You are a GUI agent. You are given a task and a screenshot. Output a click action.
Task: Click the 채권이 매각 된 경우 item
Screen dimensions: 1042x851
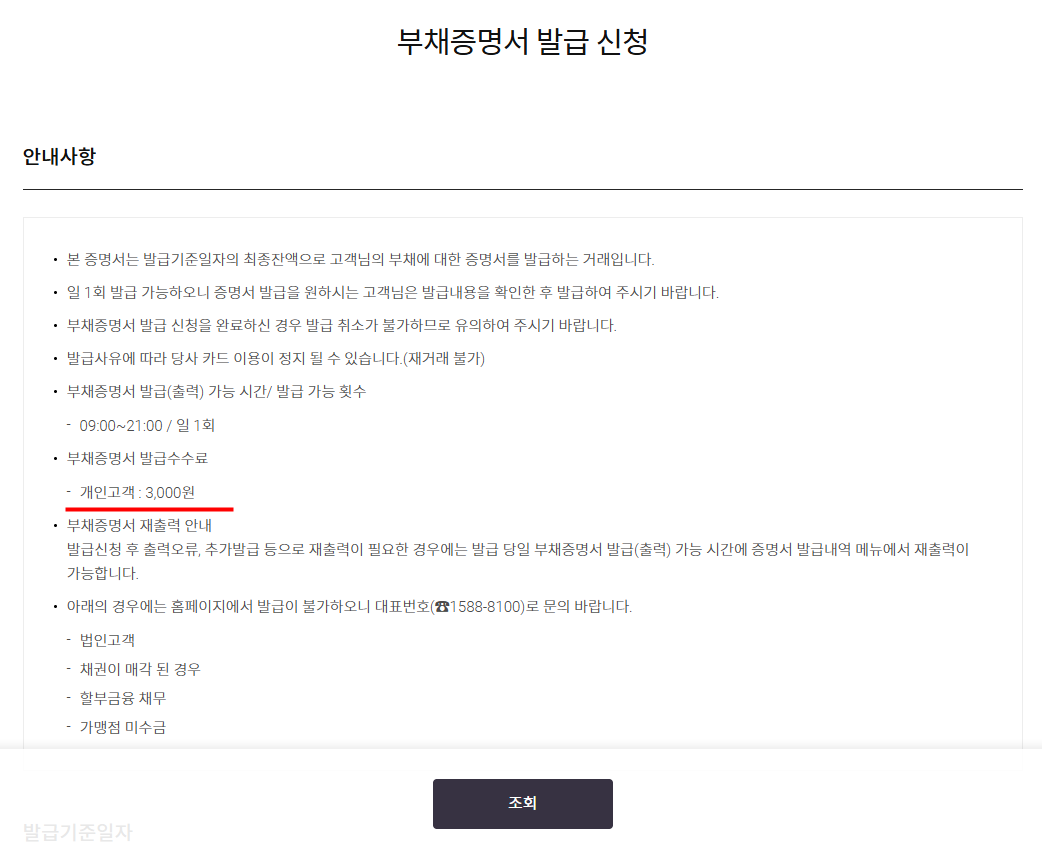click(x=140, y=669)
